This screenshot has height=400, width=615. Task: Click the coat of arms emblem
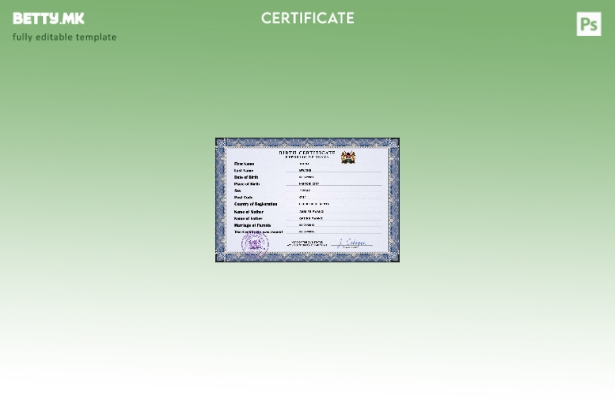click(x=348, y=158)
